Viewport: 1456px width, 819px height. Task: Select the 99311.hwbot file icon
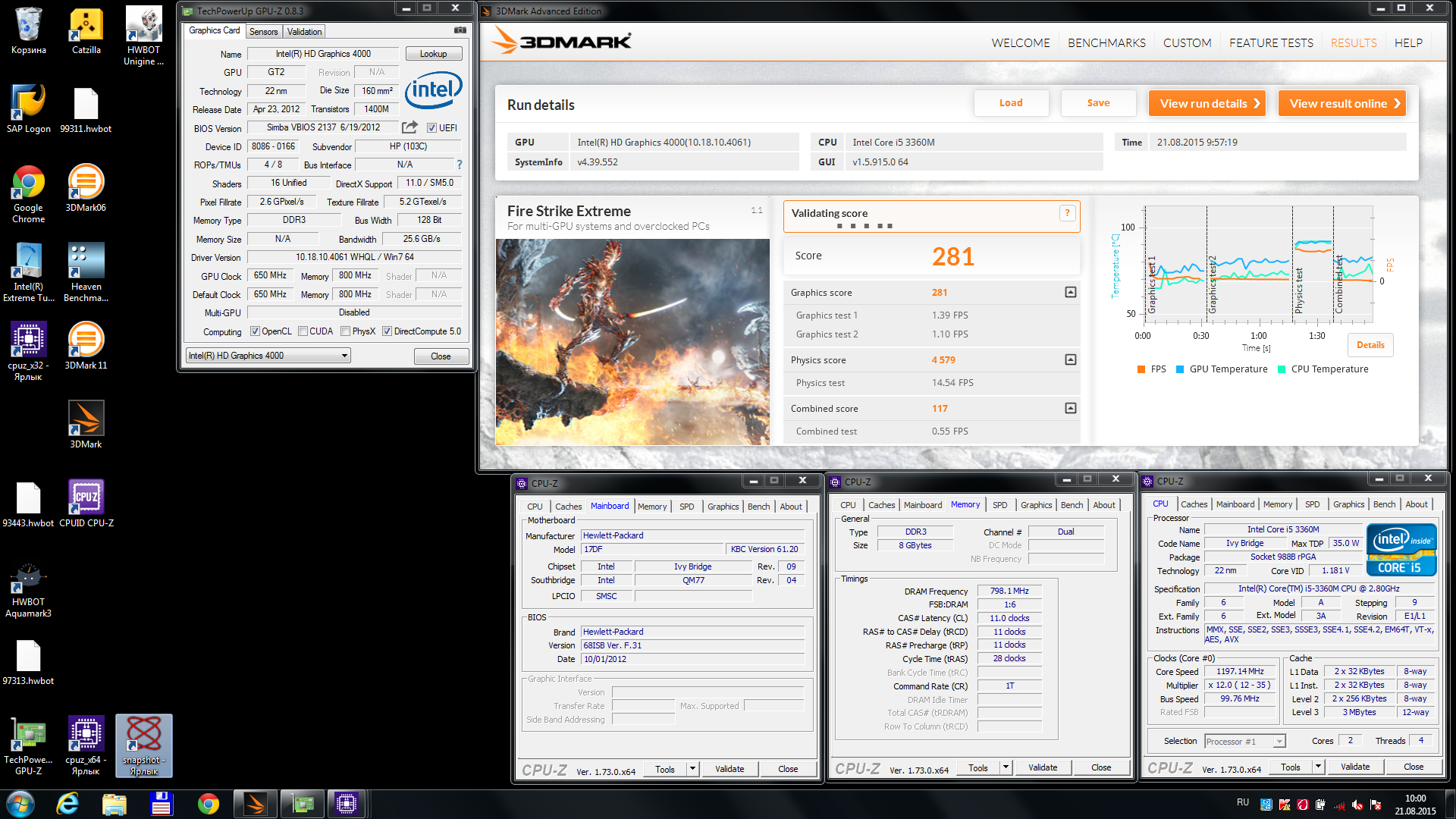(x=86, y=109)
